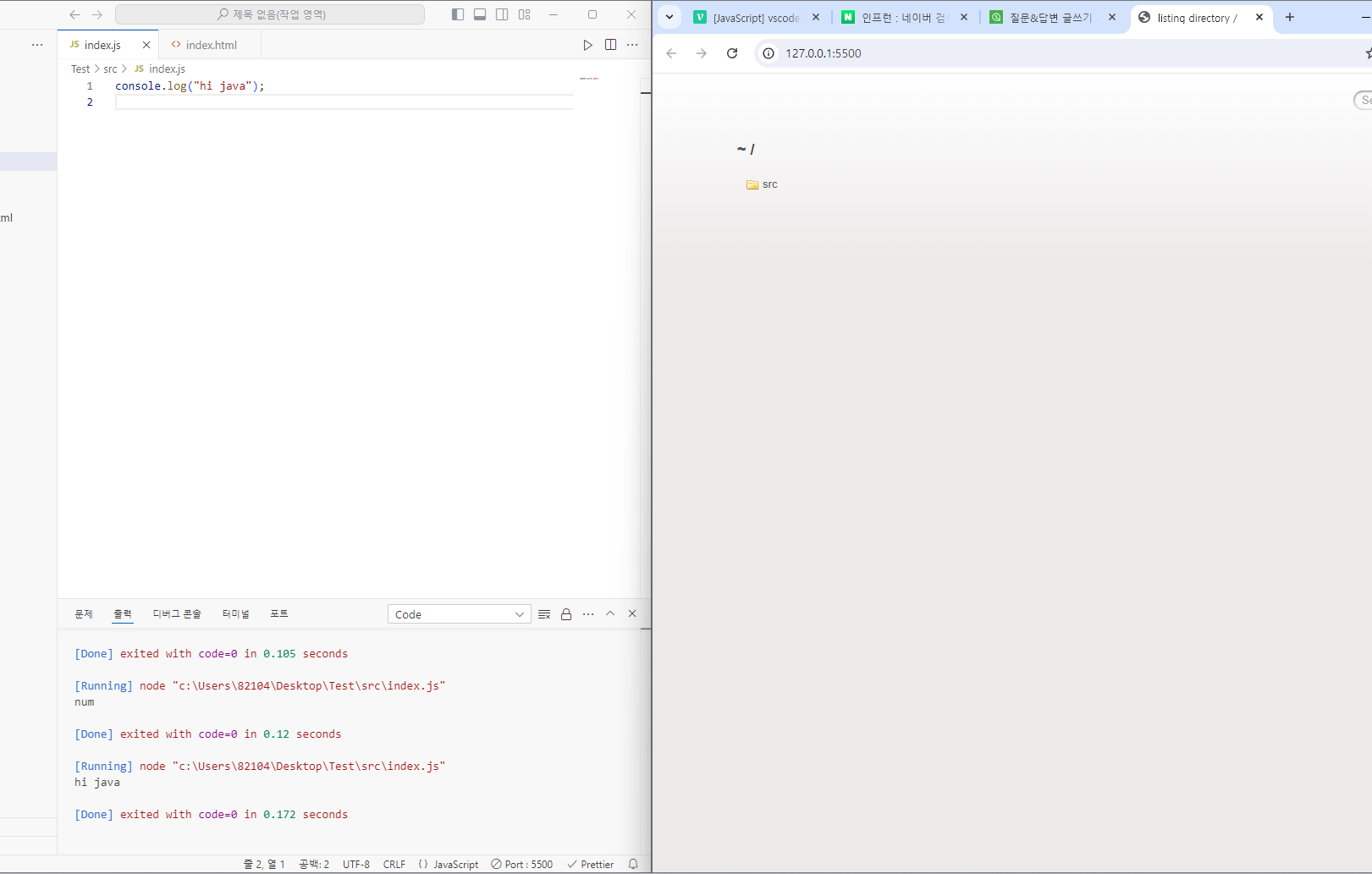Open customize layout icon
The width and height of the screenshot is (1372, 874).
525,14
